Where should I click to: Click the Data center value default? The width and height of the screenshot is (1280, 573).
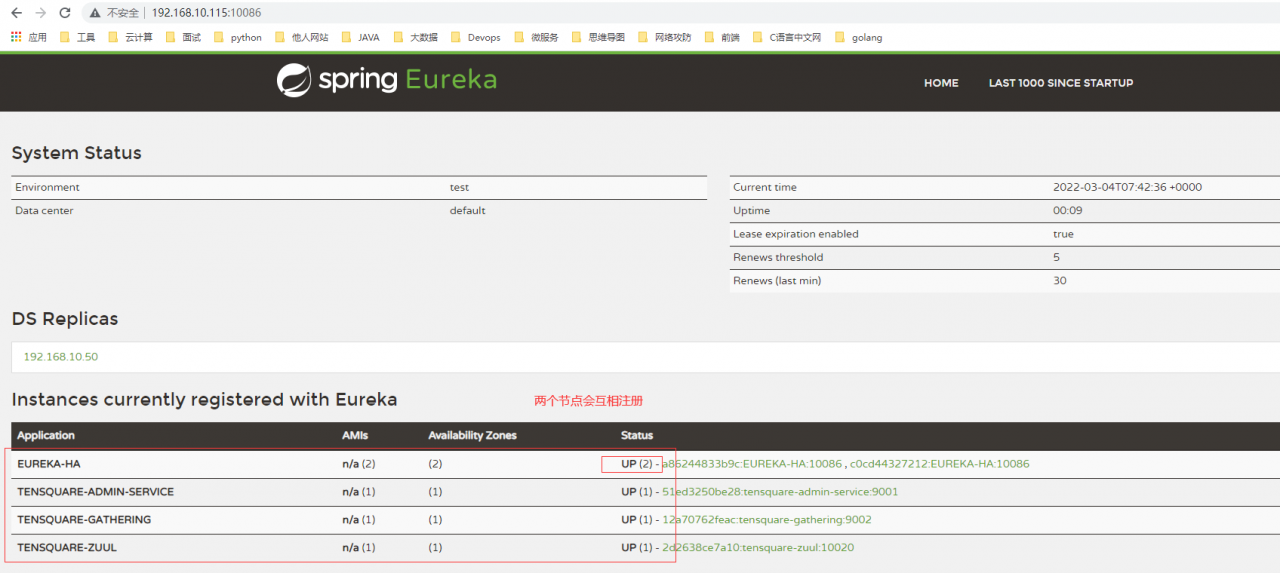[467, 211]
